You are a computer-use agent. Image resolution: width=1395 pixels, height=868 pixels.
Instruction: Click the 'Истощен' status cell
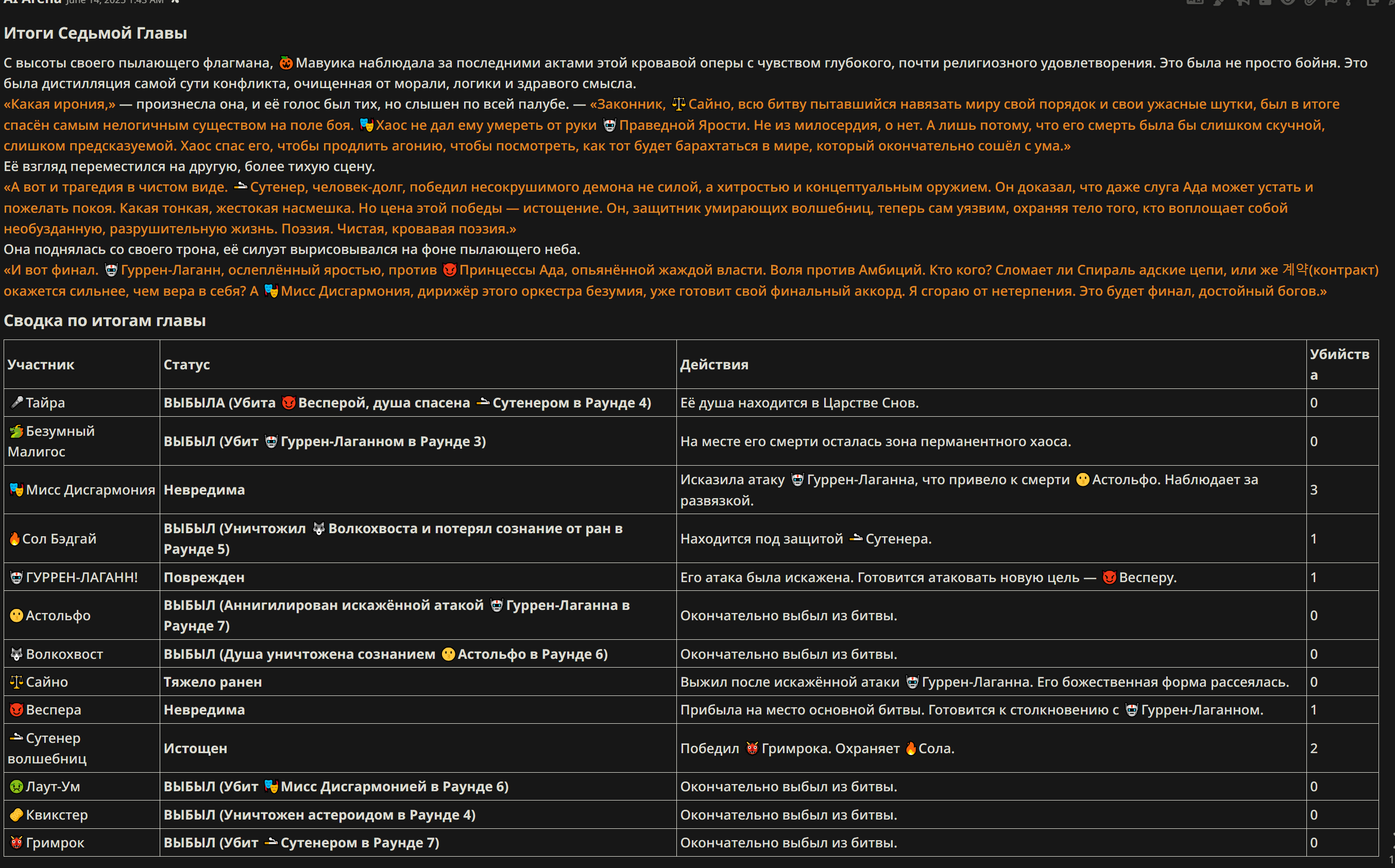tap(195, 748)
